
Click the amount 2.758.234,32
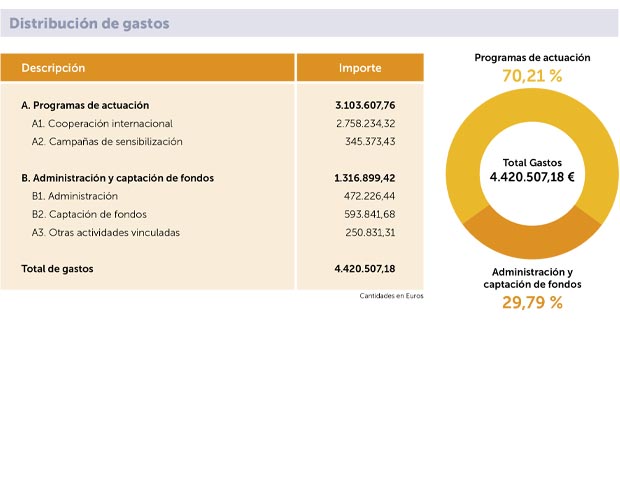click(x=366, y=124)
